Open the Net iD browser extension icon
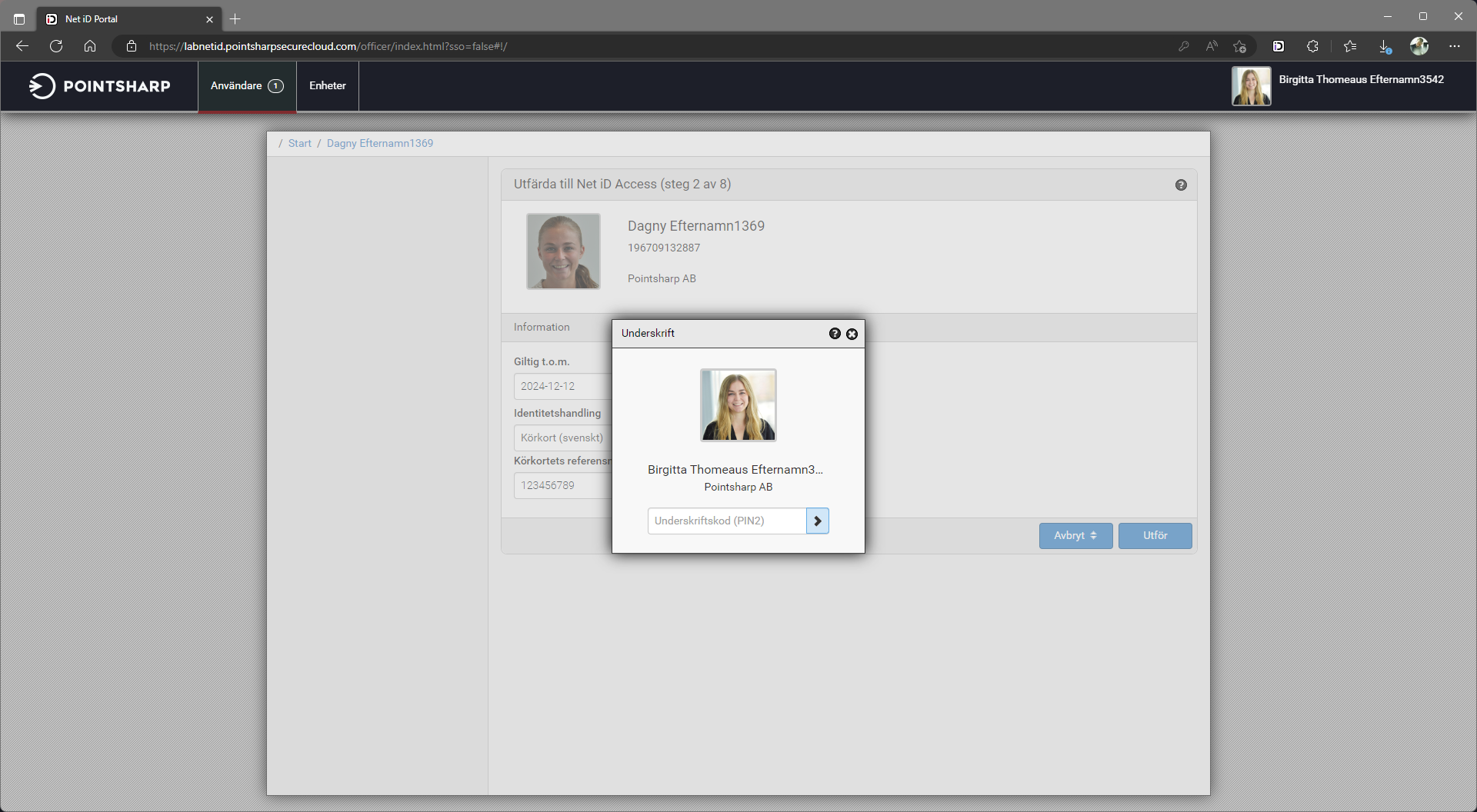This screenshot has width=1477, height=812. point(1279,46)
